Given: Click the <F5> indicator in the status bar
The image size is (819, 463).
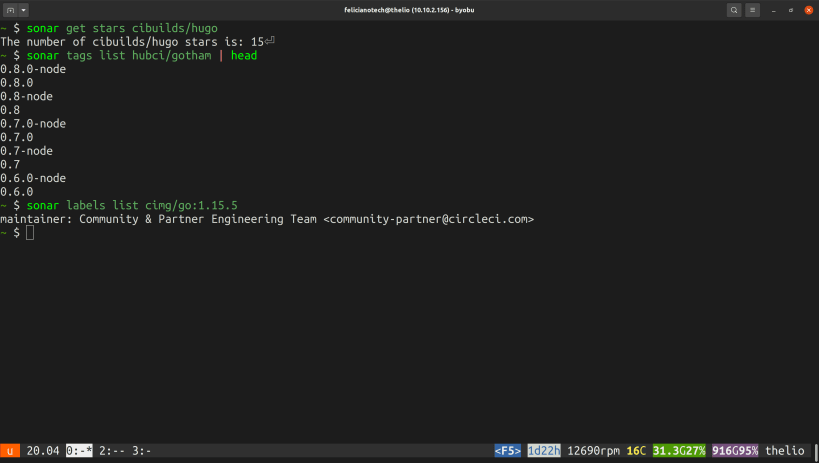Looking at the screenshot, I should [x=508, y=450].
